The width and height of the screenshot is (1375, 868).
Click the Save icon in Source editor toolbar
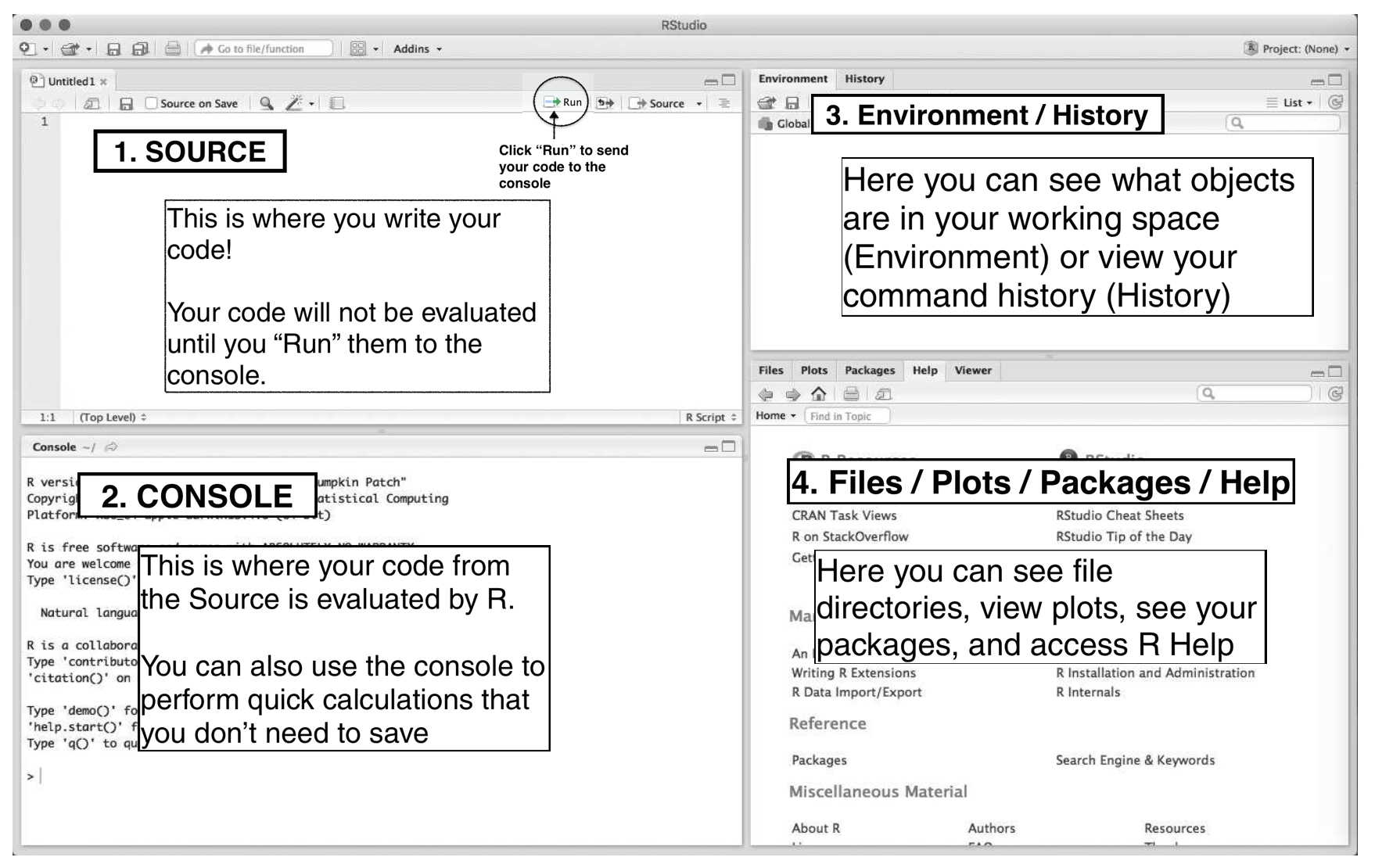pos(127,103)
